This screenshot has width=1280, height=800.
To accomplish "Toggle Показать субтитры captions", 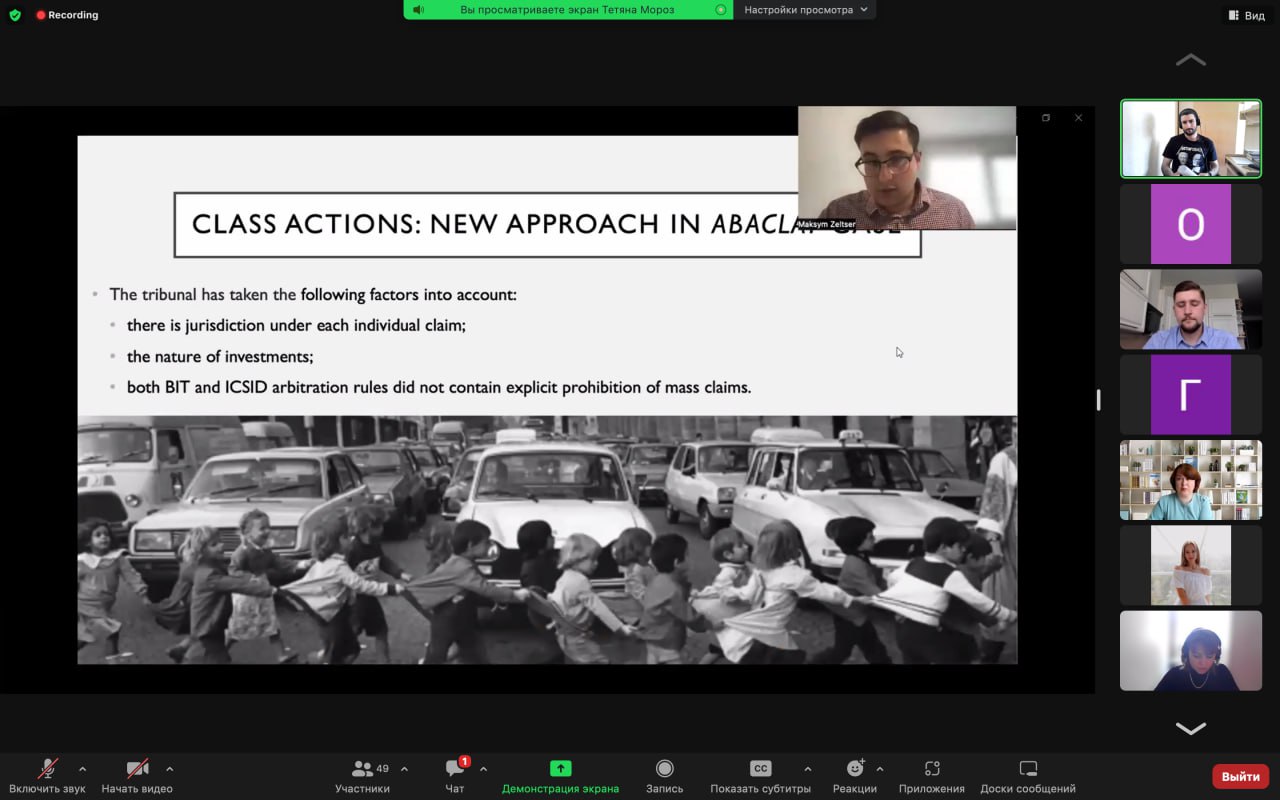I will (x=760, y=769).
